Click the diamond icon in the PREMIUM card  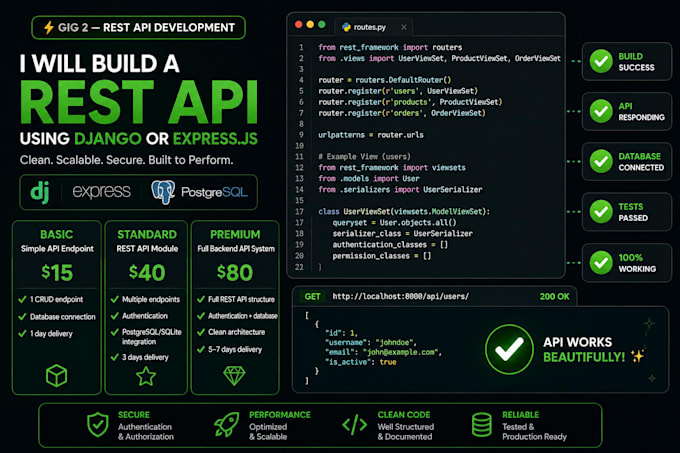coord(234,375)
